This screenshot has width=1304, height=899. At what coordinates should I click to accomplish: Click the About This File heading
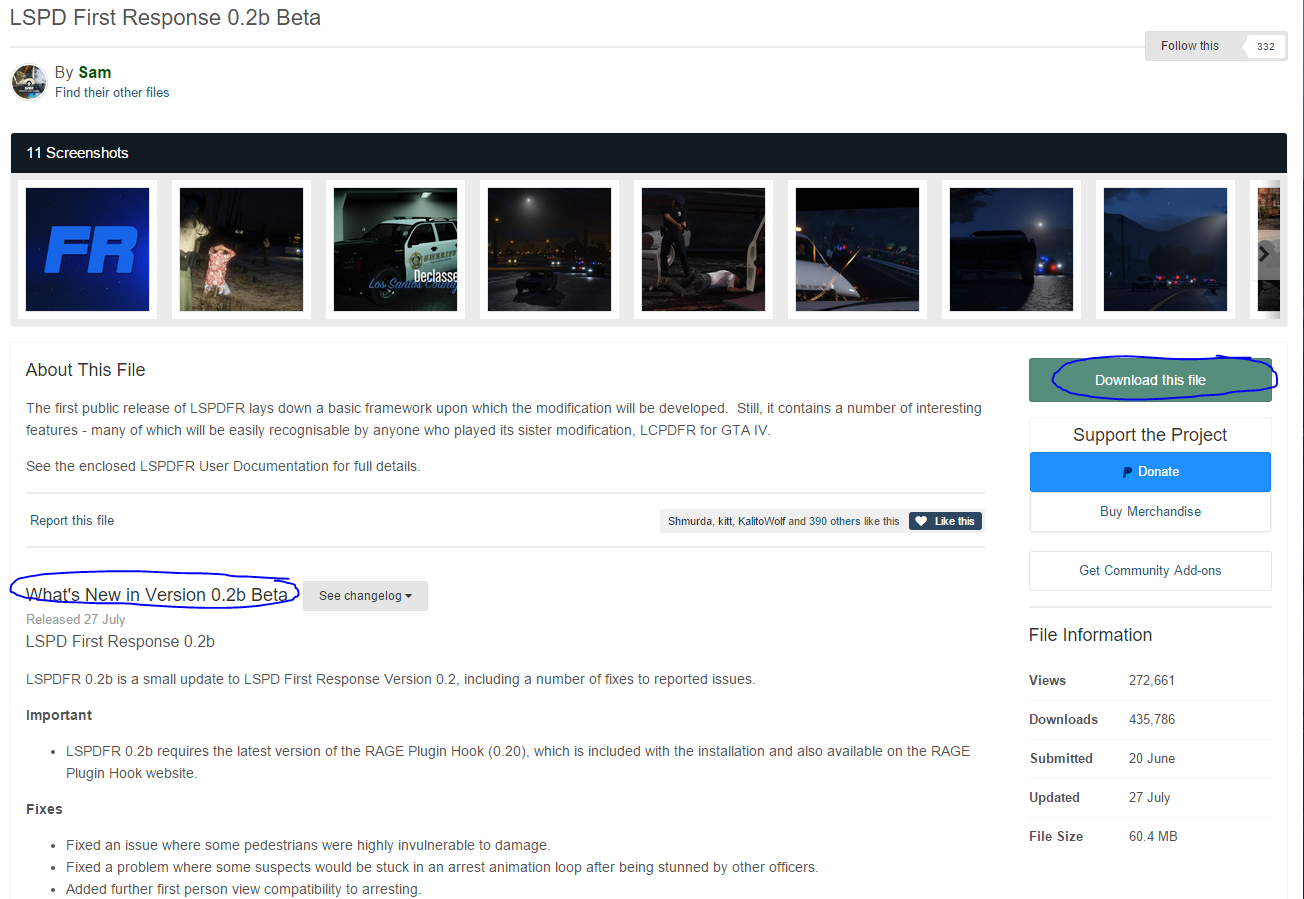pyautogui.click(x=85, y=370)
